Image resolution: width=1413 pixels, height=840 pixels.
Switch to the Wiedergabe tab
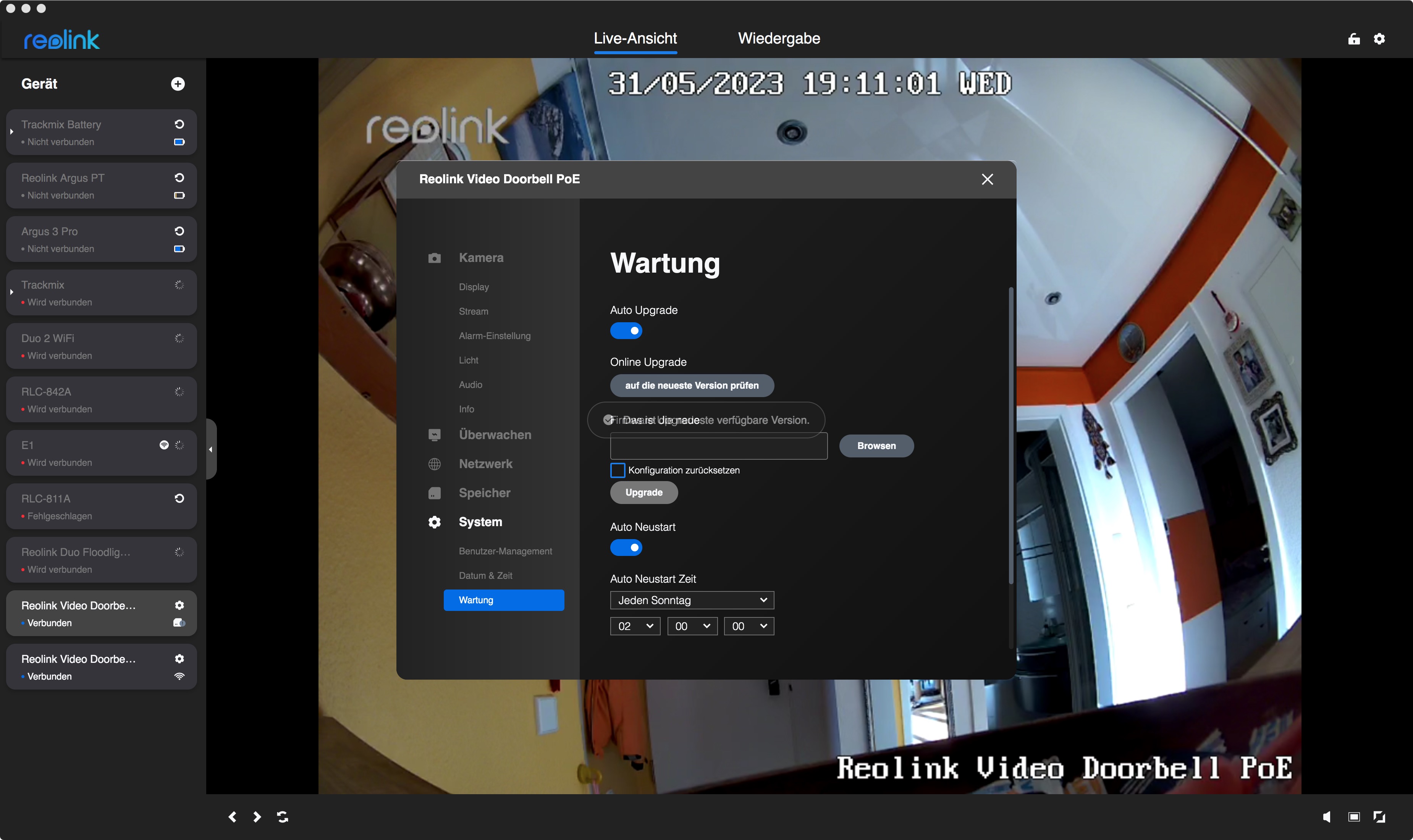778,39
